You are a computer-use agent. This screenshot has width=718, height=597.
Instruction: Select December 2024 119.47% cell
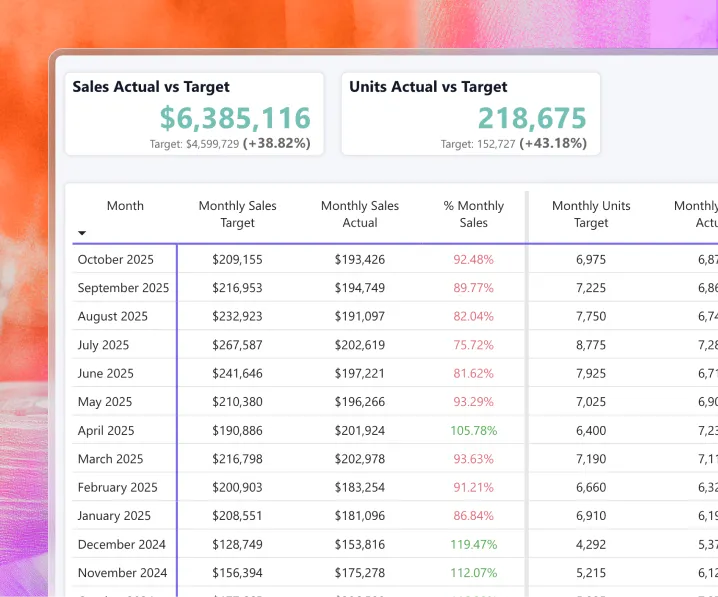[x=473, y=545]
